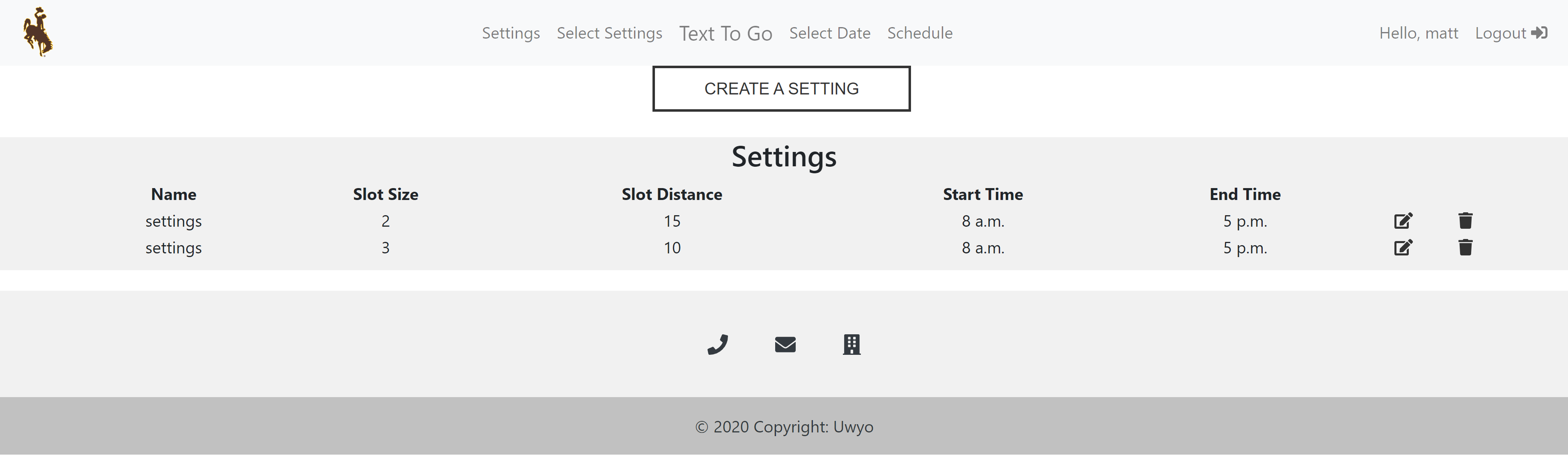Edit the setting with slot size 3
This screenshot has width=1568, height=462.
pyautogui.click(x=1403, y=248)
